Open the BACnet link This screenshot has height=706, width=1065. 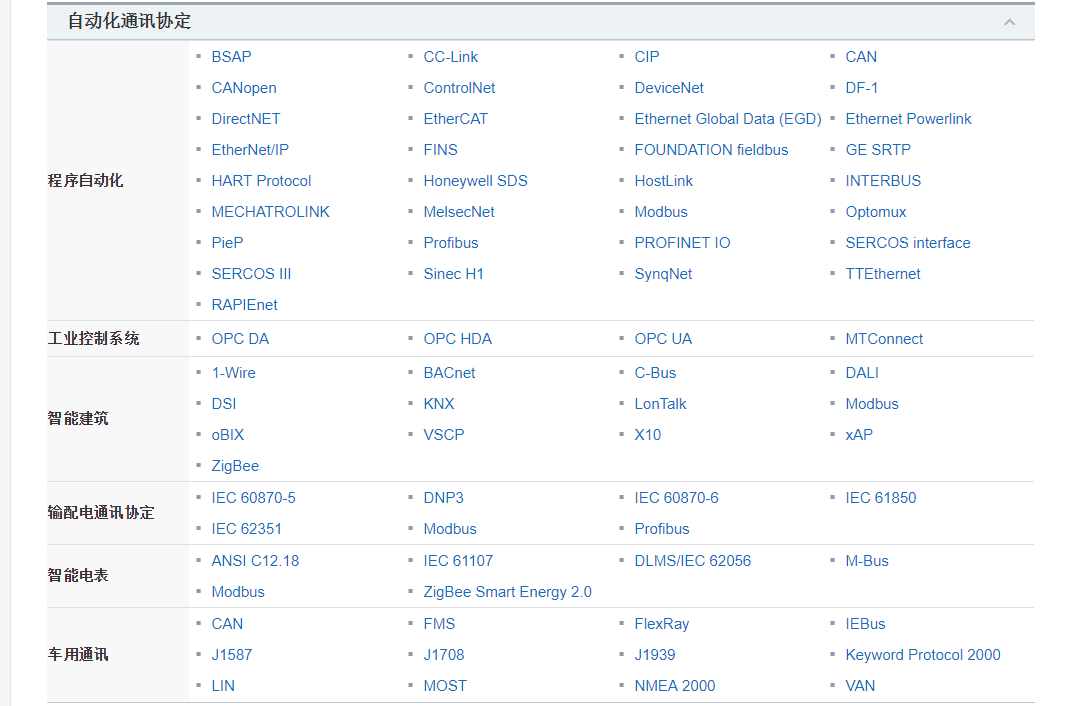(x=449, y=373)
